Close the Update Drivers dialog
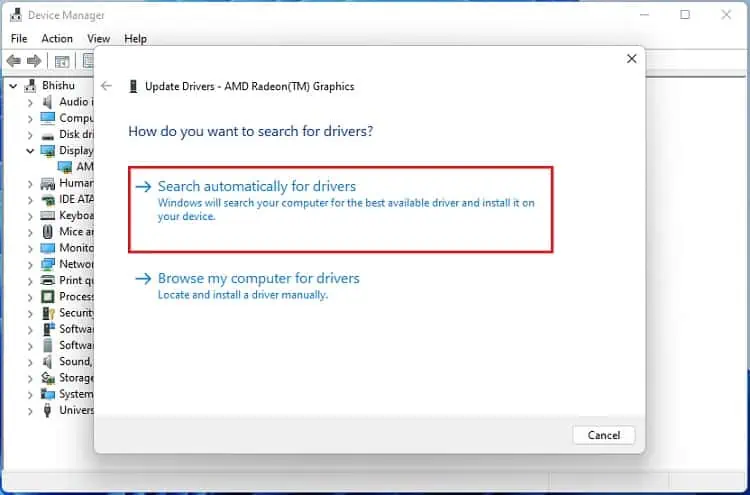This screenshot has width=750, height=495. (x=631, y=59)
